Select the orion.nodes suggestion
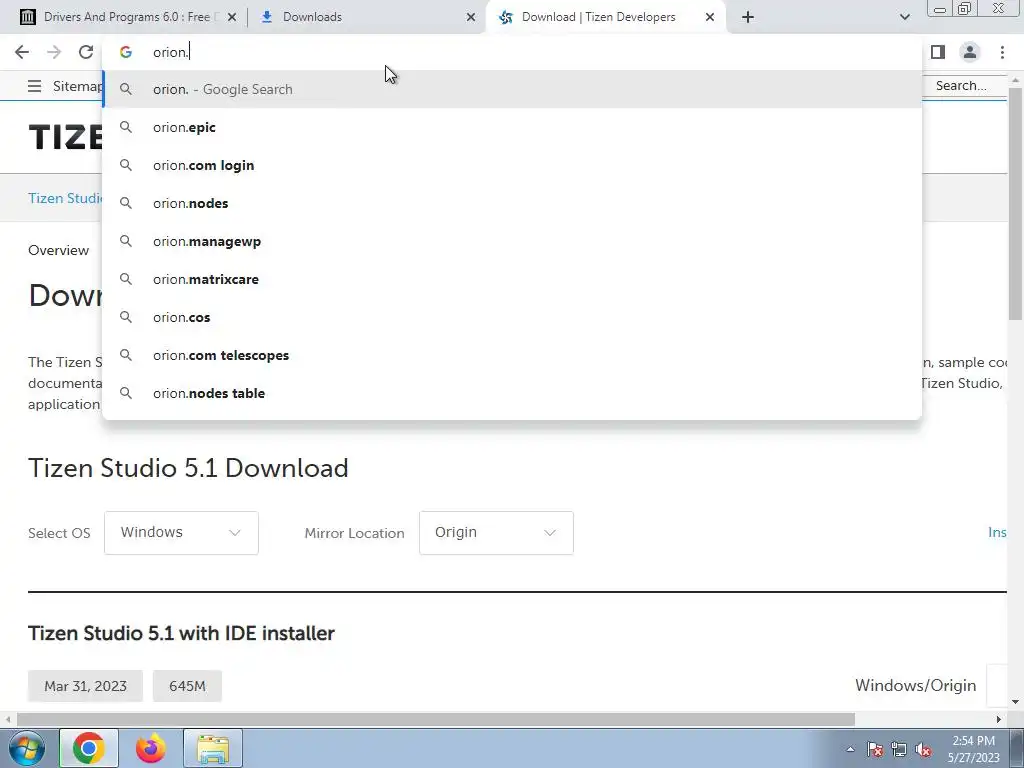Screen dimensions: 1024x768 point(512,203)
